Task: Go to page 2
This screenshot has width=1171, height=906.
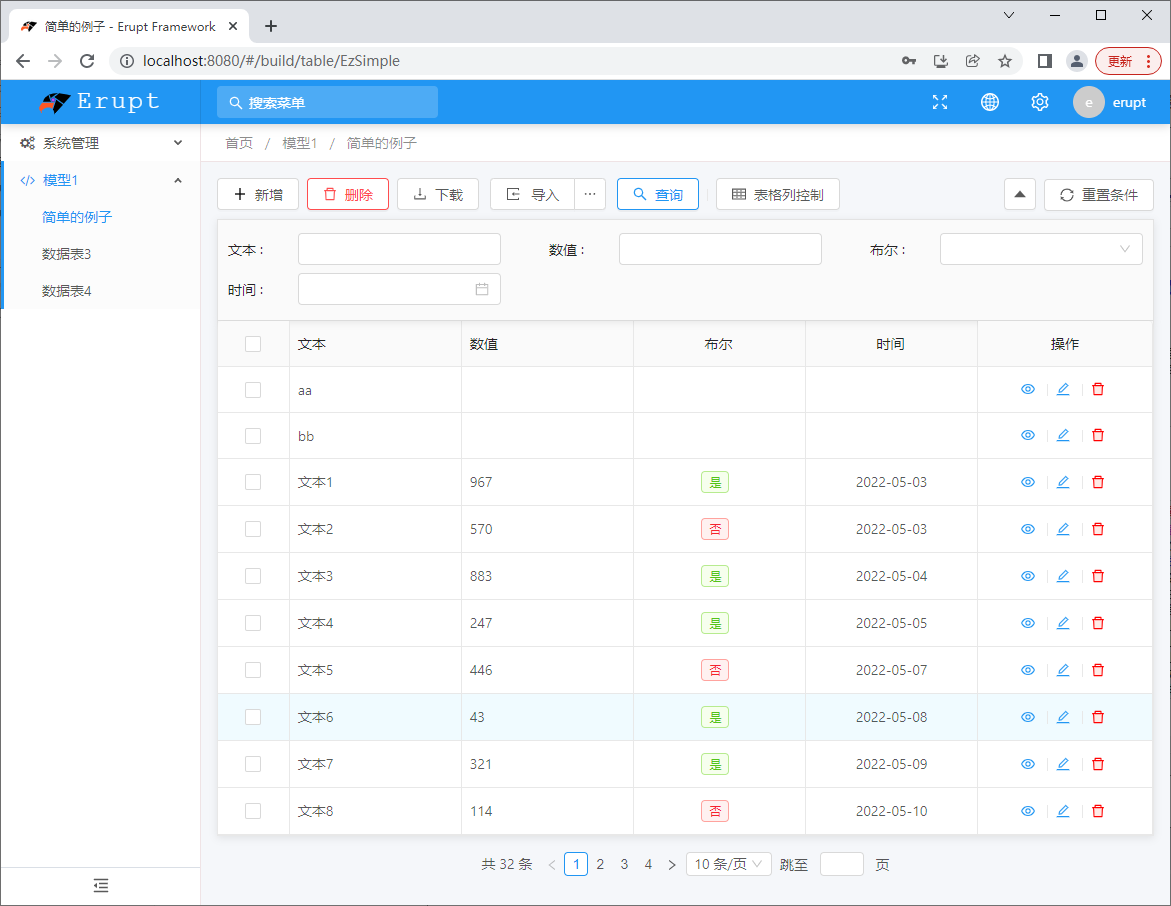Action: [x=600, y=864]
